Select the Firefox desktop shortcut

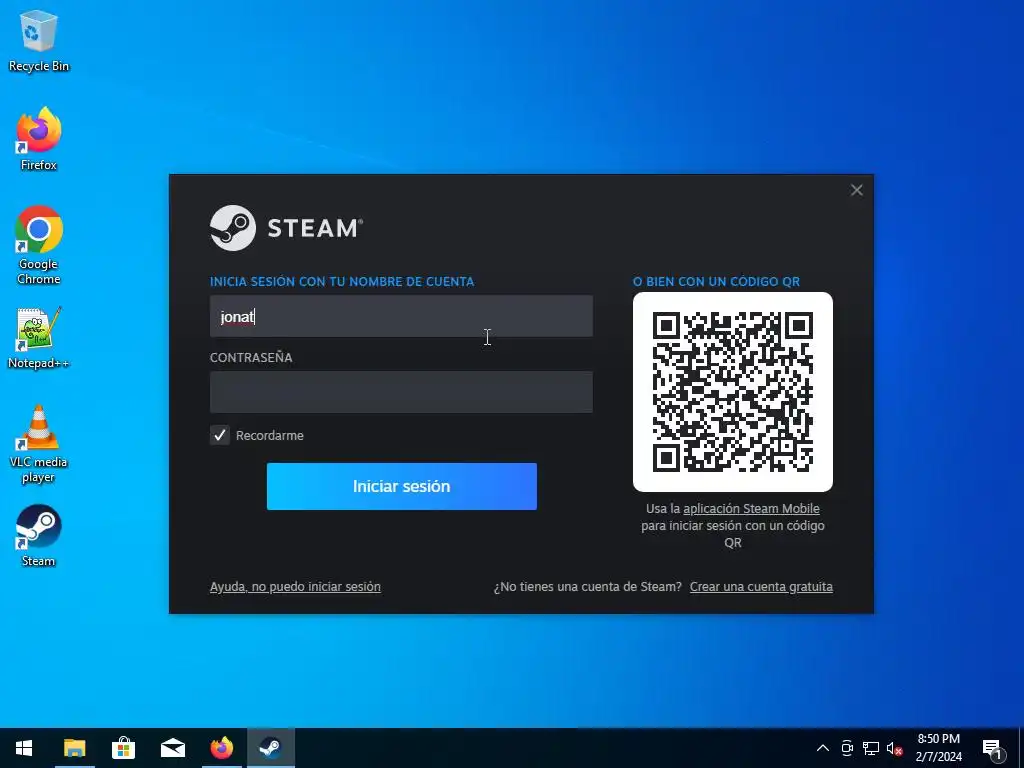[x=39, y=139]
